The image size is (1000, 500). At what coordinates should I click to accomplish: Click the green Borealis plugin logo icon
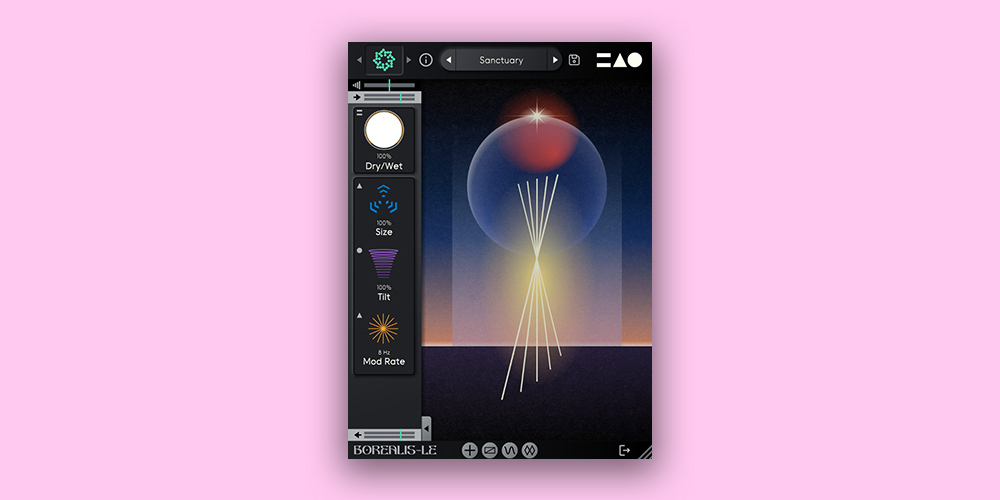[385, 60]
